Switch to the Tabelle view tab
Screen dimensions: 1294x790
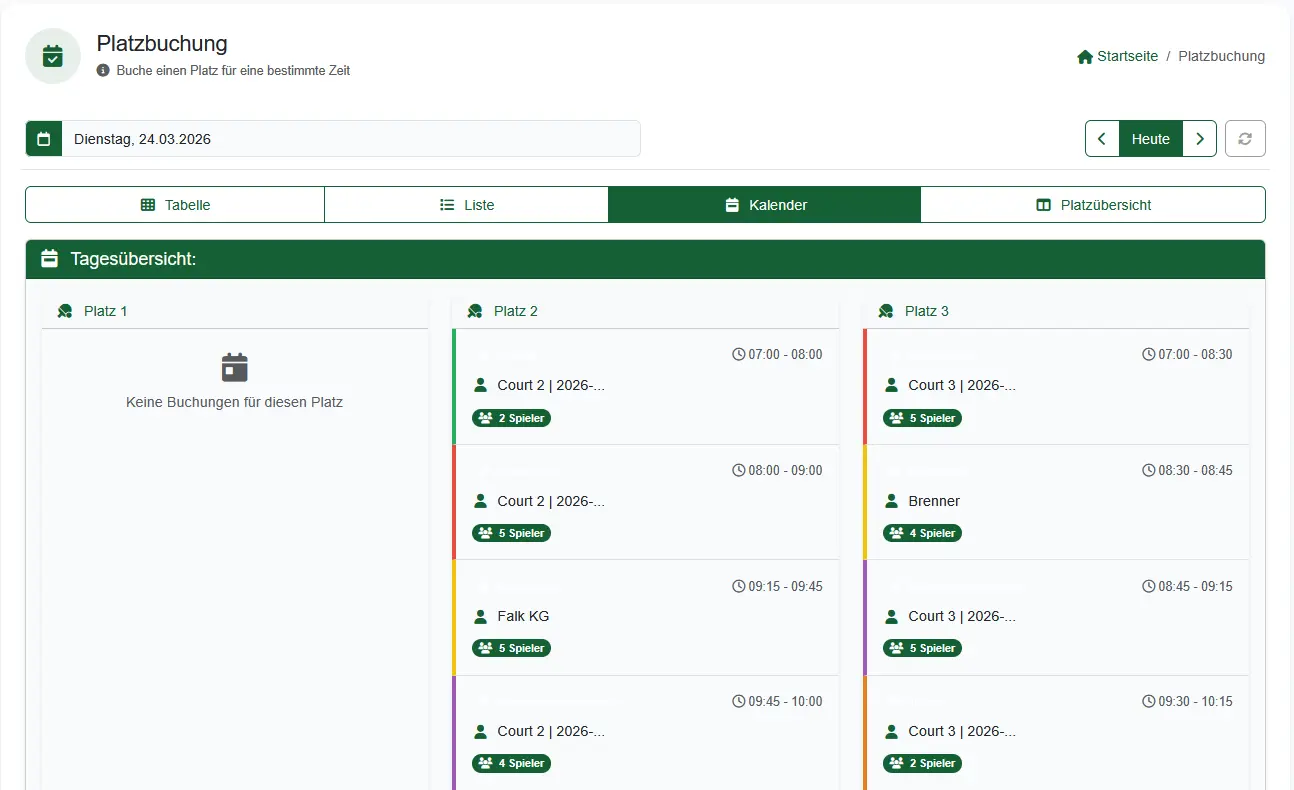coord(175,205)
